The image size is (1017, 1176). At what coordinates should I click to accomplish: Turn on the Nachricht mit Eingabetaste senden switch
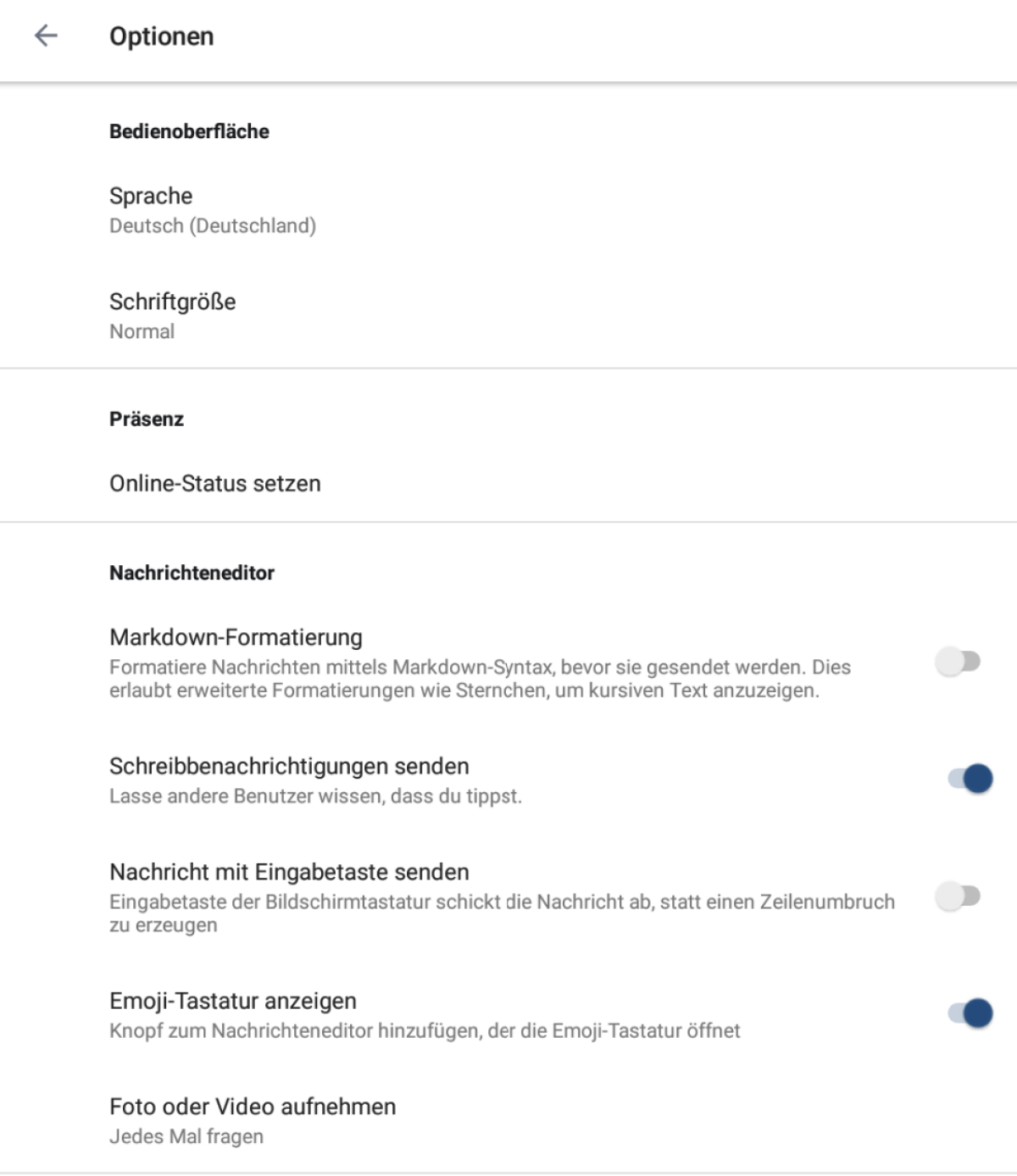[x=959, y=896]
